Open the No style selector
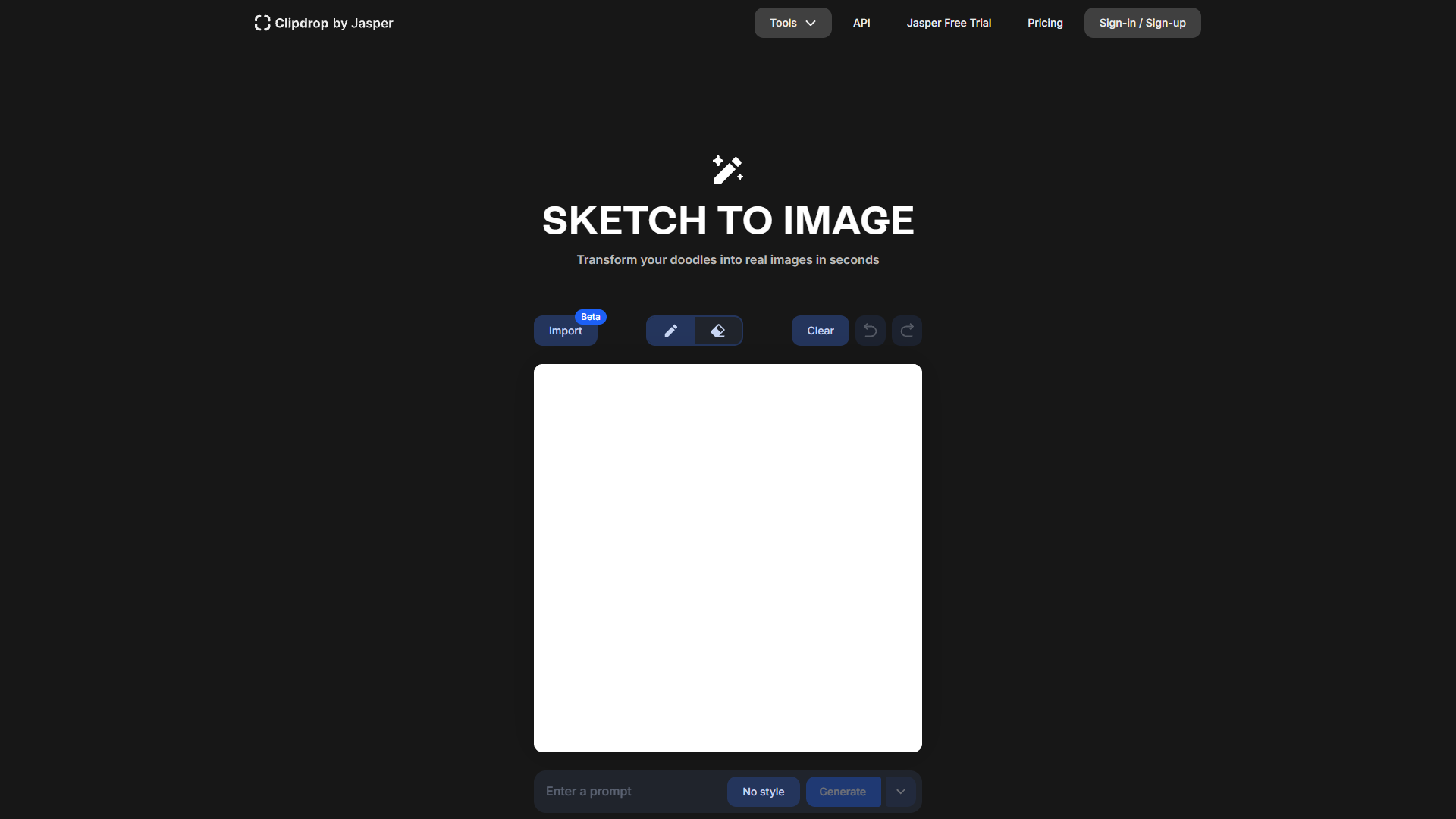The width and height of the screenshot is (1456, 819). click(763, 791)
